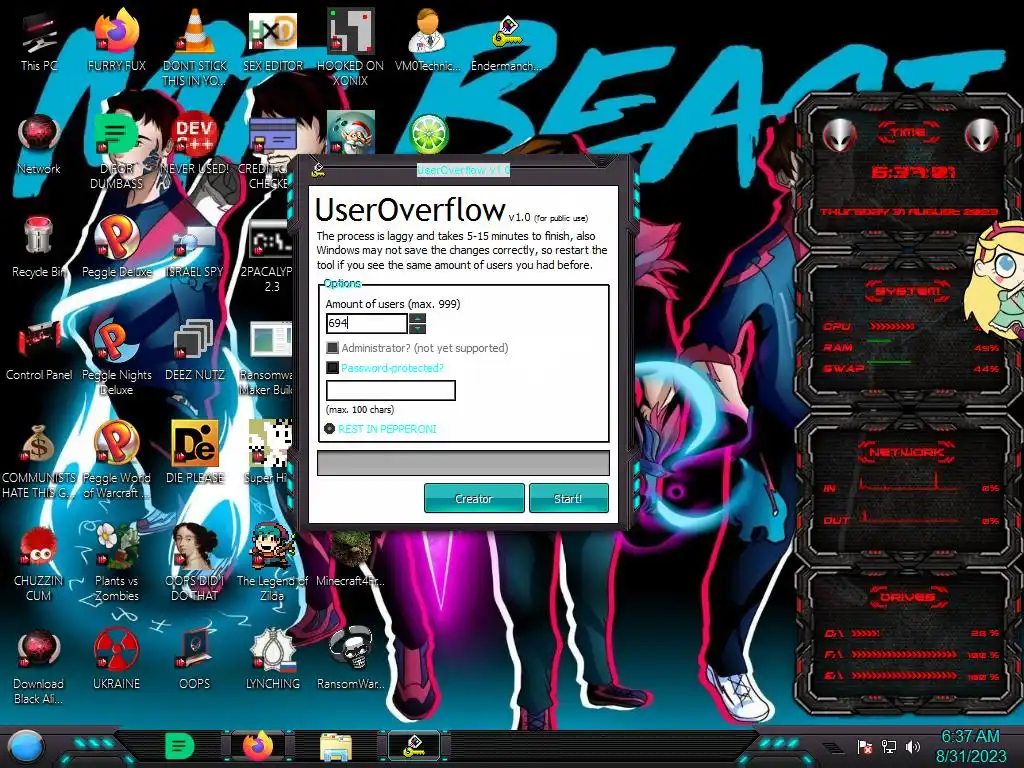Click the taskbar clock showing 6:37 AM

(971, 746)
